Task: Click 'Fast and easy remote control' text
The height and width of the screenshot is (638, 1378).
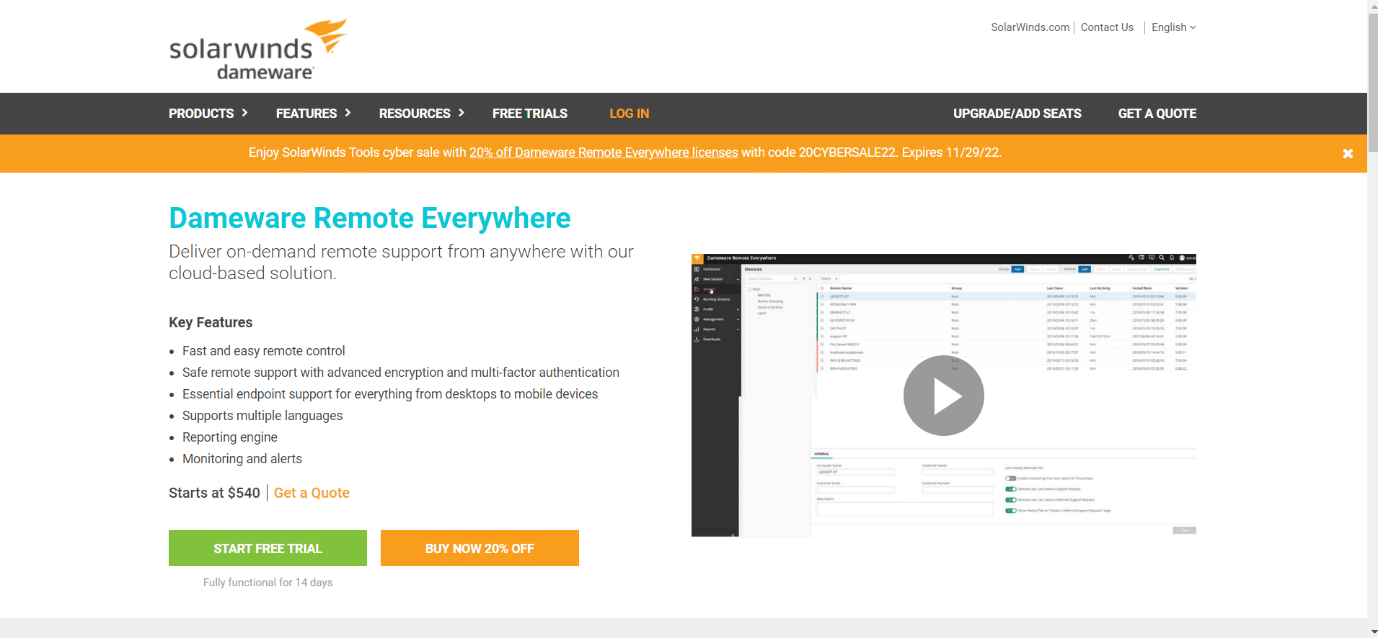Action: coord(264,351)
